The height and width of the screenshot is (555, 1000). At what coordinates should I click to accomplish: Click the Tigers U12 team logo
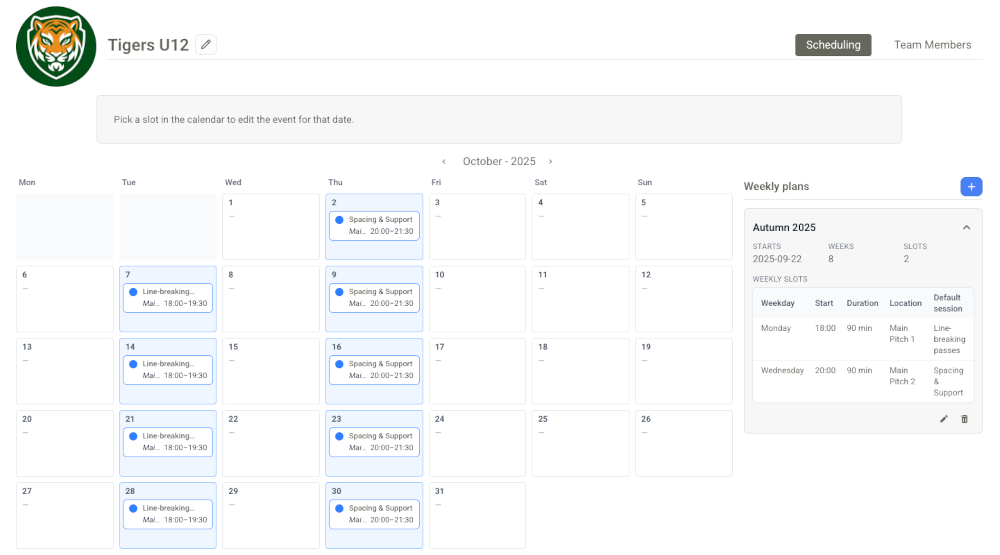pyautogui.click(x=56, y=46)
